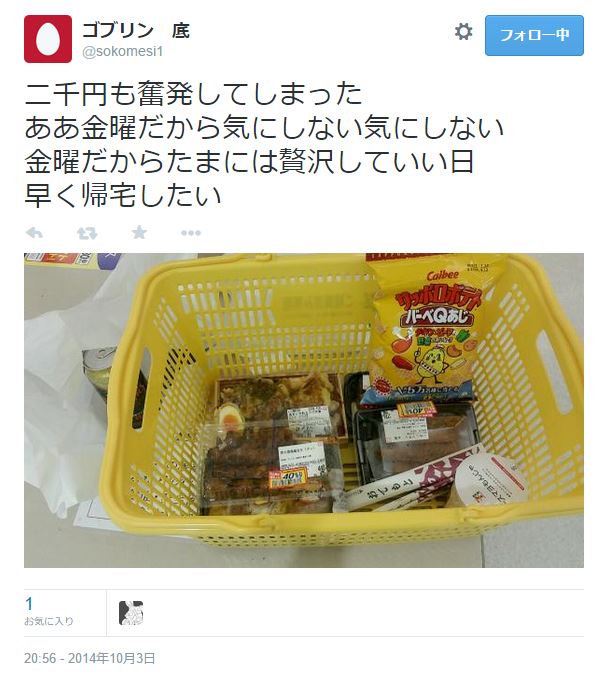Click the reply arrow icon under tweet

(x=34, y=233)
